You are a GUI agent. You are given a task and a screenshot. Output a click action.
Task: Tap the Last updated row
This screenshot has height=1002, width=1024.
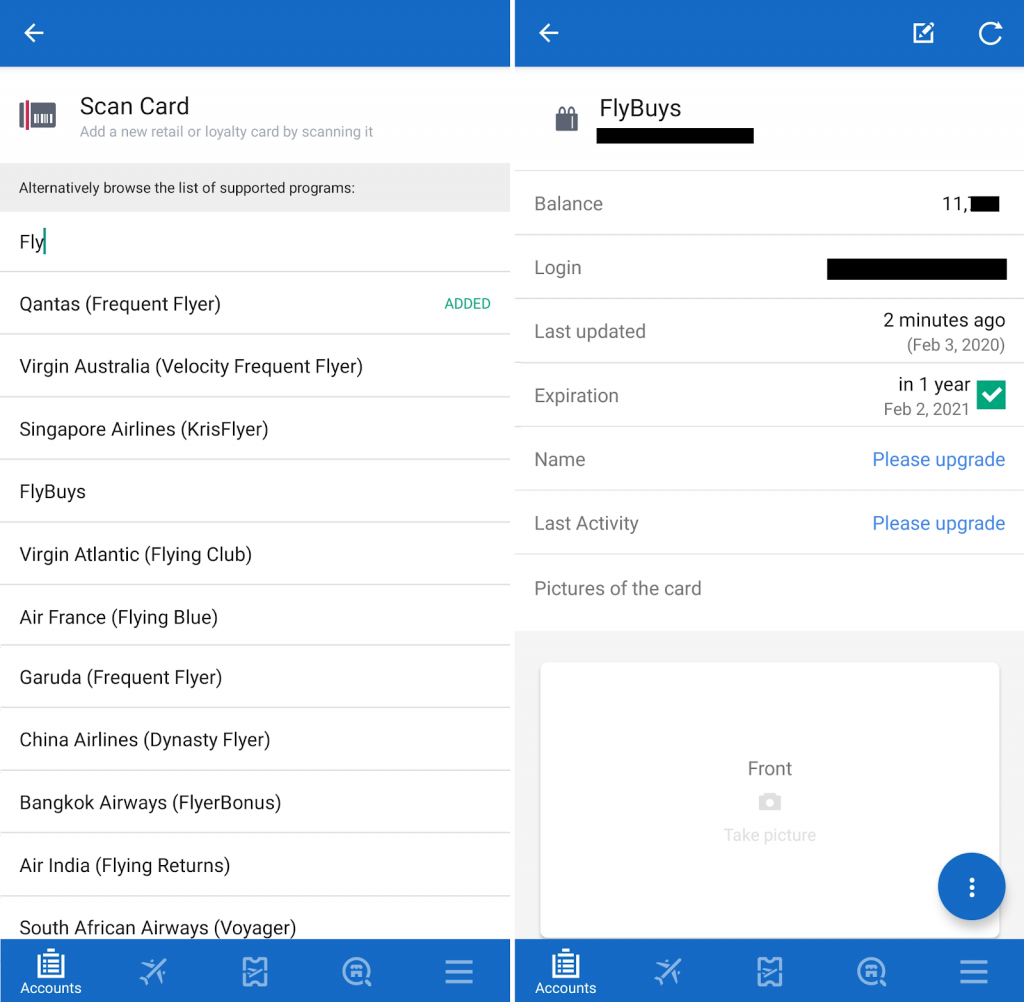click(769, 331)
